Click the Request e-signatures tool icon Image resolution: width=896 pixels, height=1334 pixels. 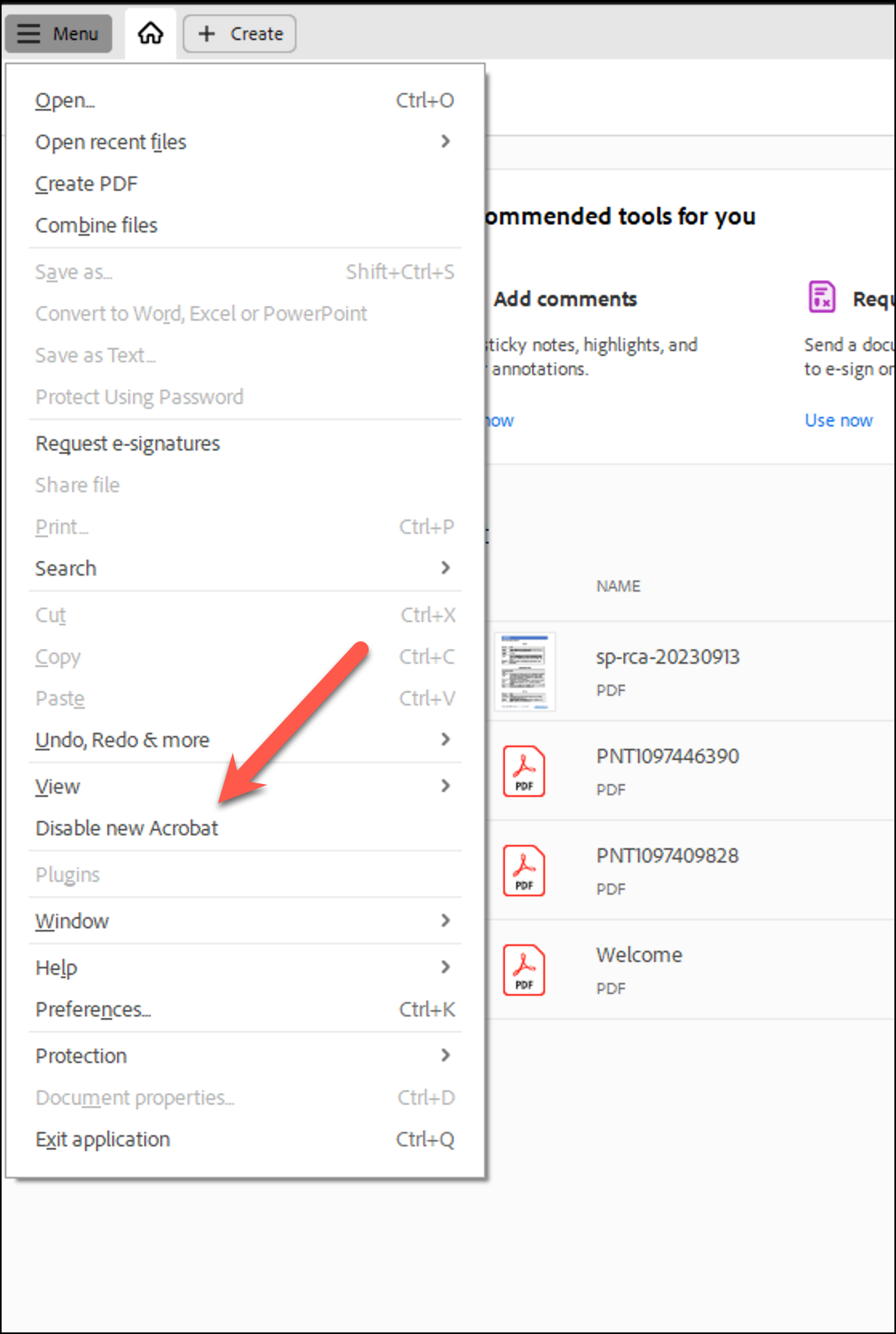pos(821,297)
